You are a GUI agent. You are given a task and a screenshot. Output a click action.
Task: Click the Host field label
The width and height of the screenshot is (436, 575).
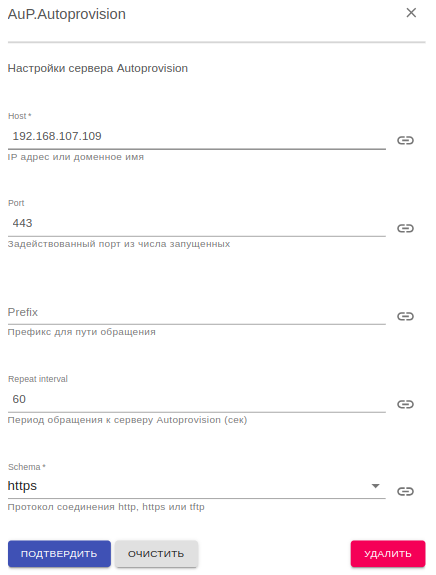point(19,116)
